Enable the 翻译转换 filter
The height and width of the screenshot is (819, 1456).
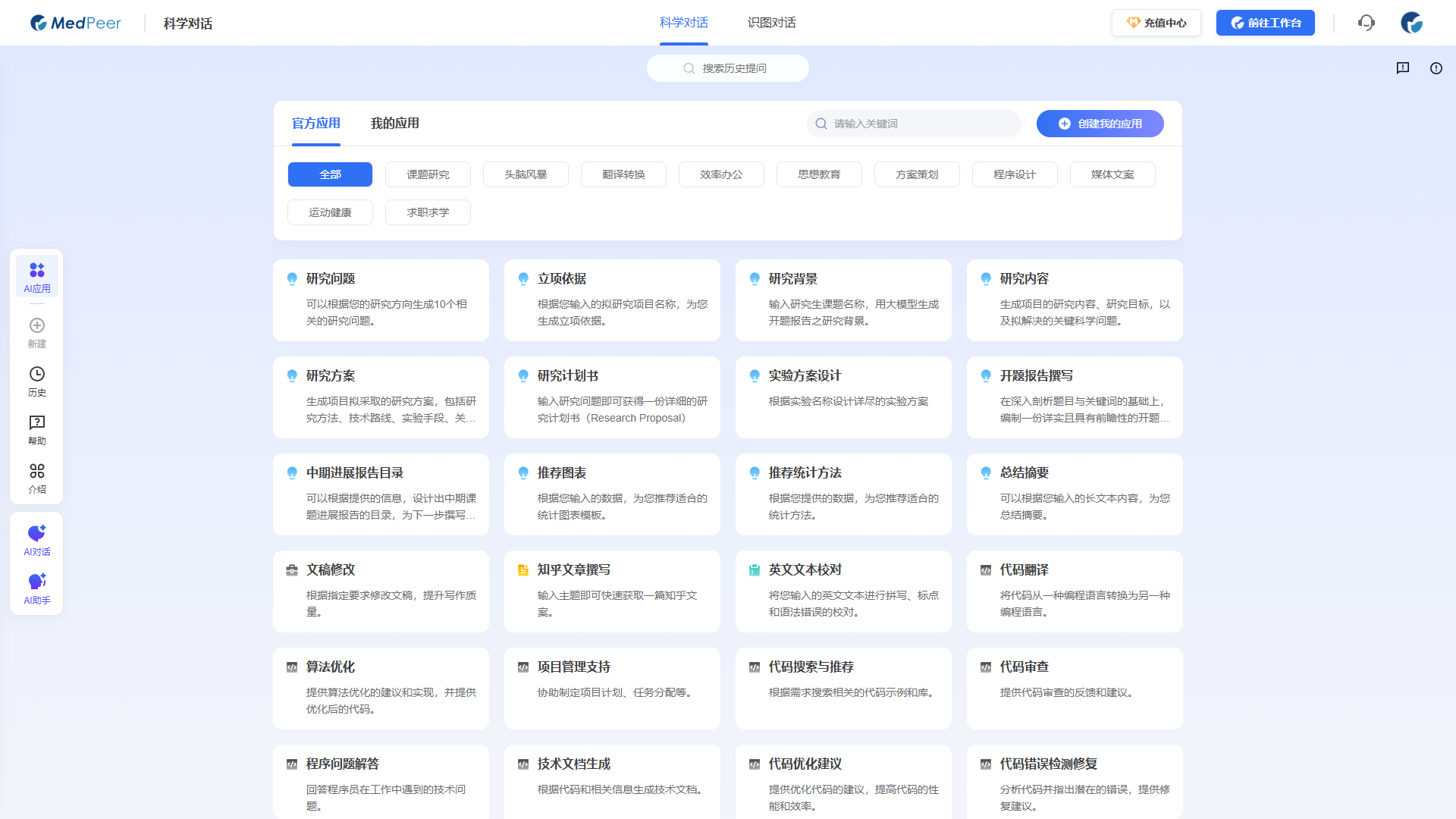pos(623,174)
